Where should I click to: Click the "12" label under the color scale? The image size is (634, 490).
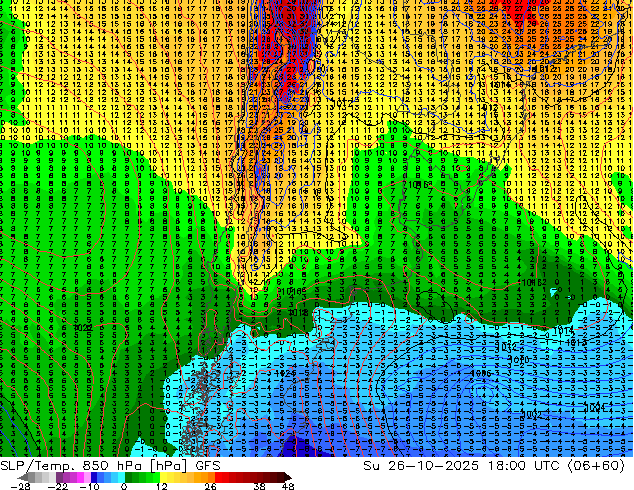click(x=162, y=486)
